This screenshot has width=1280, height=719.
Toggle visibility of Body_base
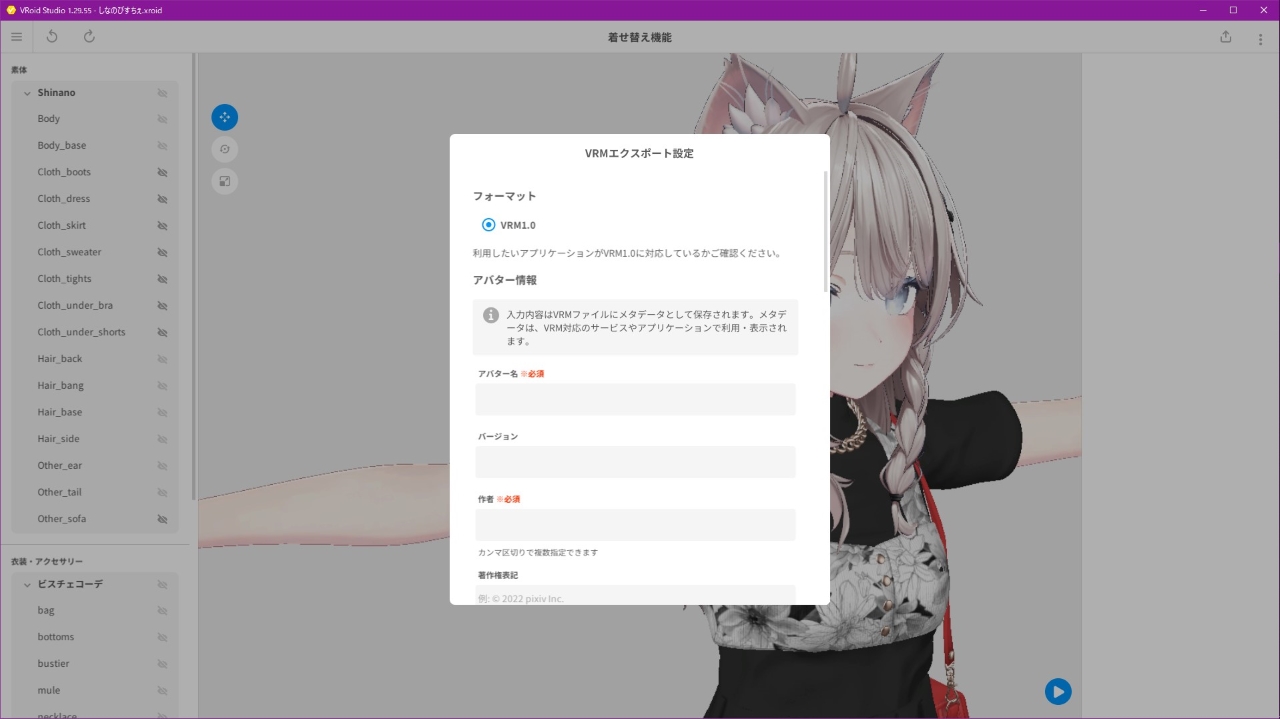[162, 146]
